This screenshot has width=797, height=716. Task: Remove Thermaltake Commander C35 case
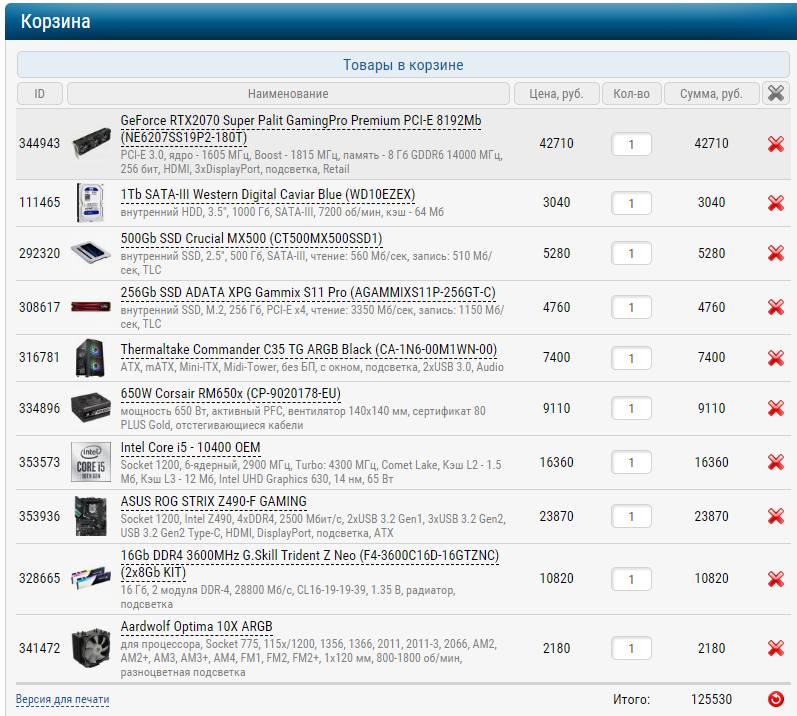pos(776,358)
